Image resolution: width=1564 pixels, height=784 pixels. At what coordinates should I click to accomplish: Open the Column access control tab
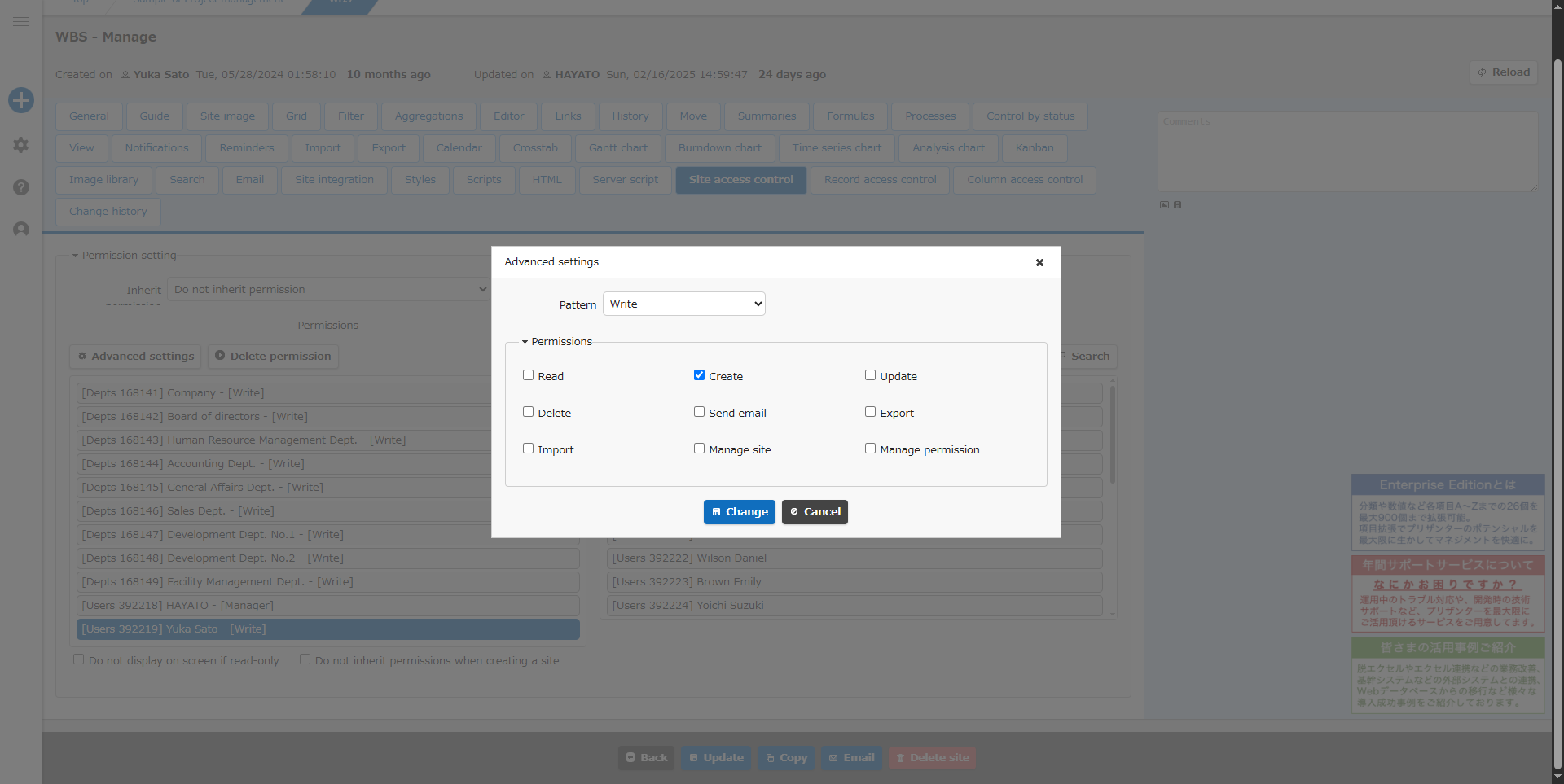click(x=1025, y=180)
